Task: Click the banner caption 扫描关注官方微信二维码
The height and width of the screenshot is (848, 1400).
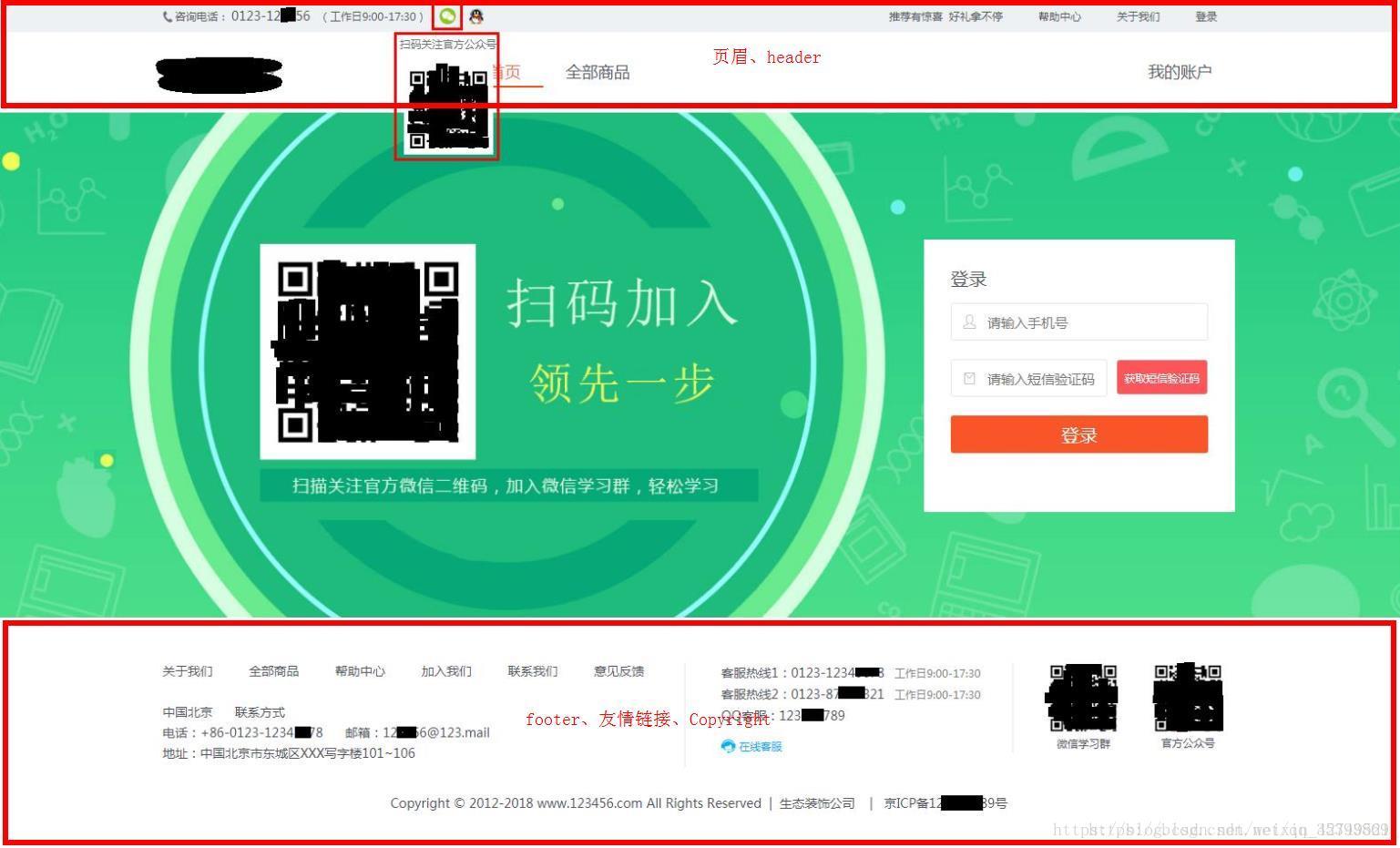Action: (506, 485)
